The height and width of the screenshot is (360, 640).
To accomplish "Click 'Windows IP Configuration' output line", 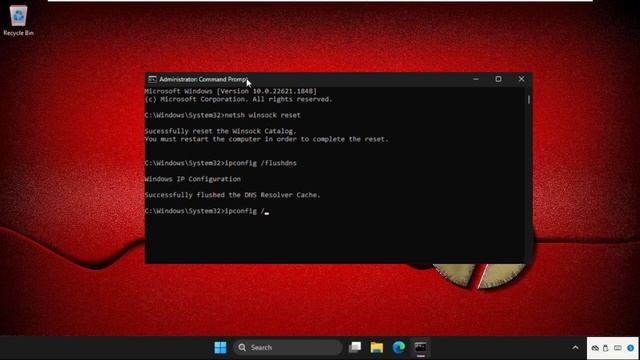I will click(193, 179).
